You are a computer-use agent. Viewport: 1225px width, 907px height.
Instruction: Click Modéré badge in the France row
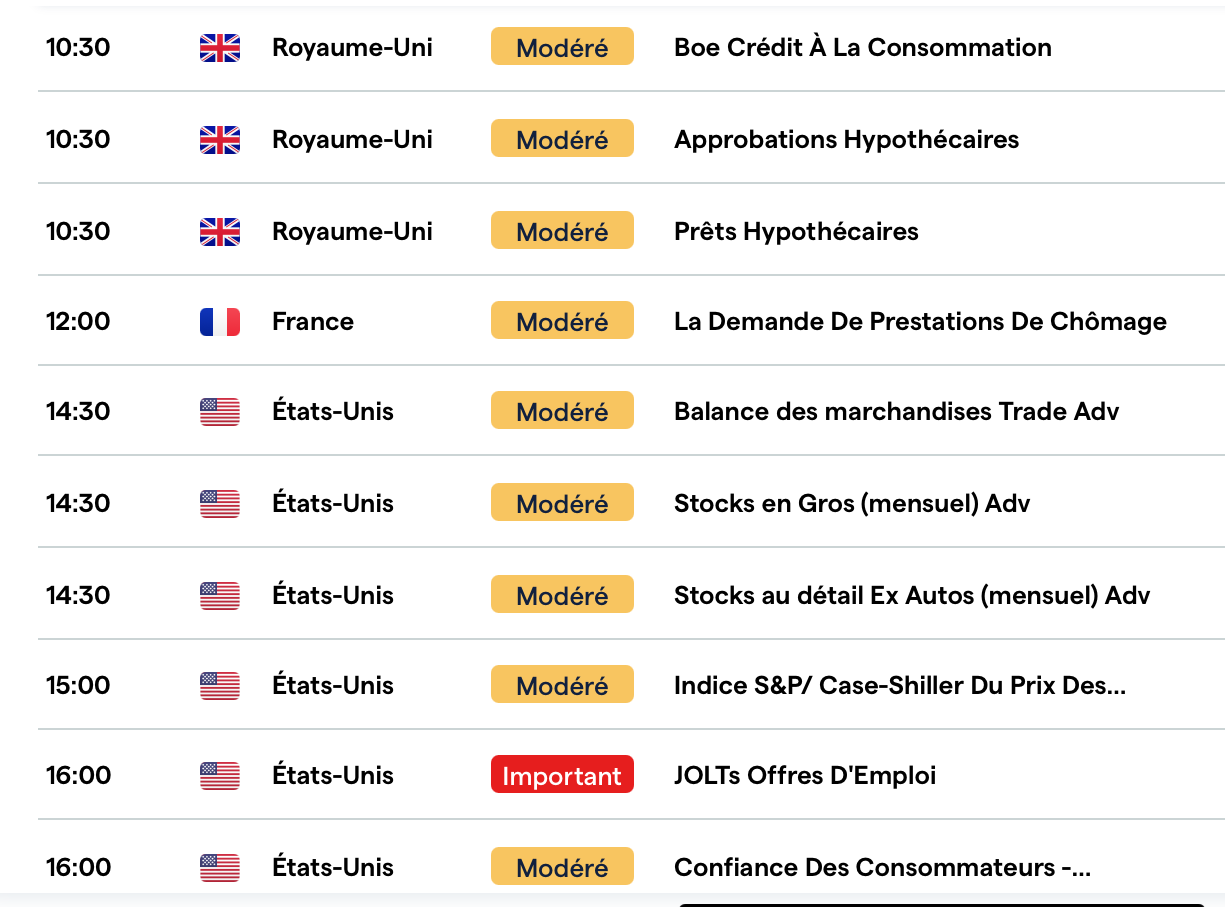coord(562,321)
